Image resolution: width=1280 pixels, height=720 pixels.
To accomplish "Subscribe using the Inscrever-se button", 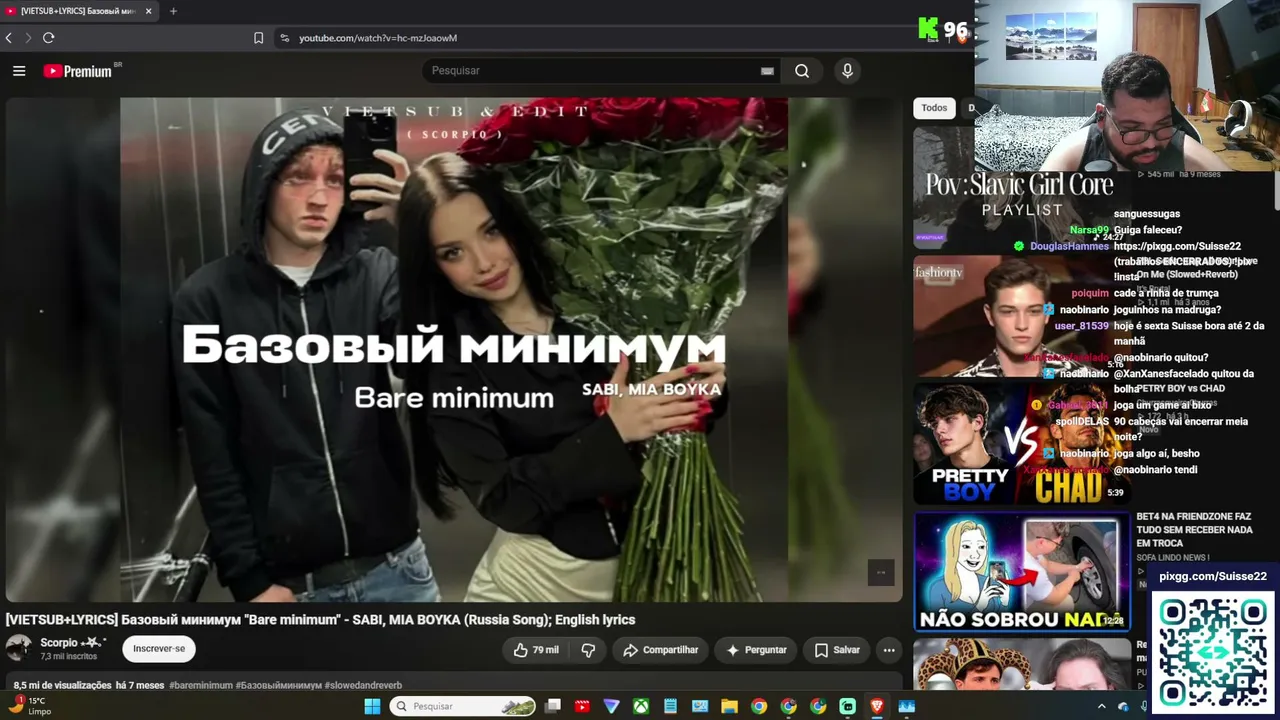I will pos(159,649).
